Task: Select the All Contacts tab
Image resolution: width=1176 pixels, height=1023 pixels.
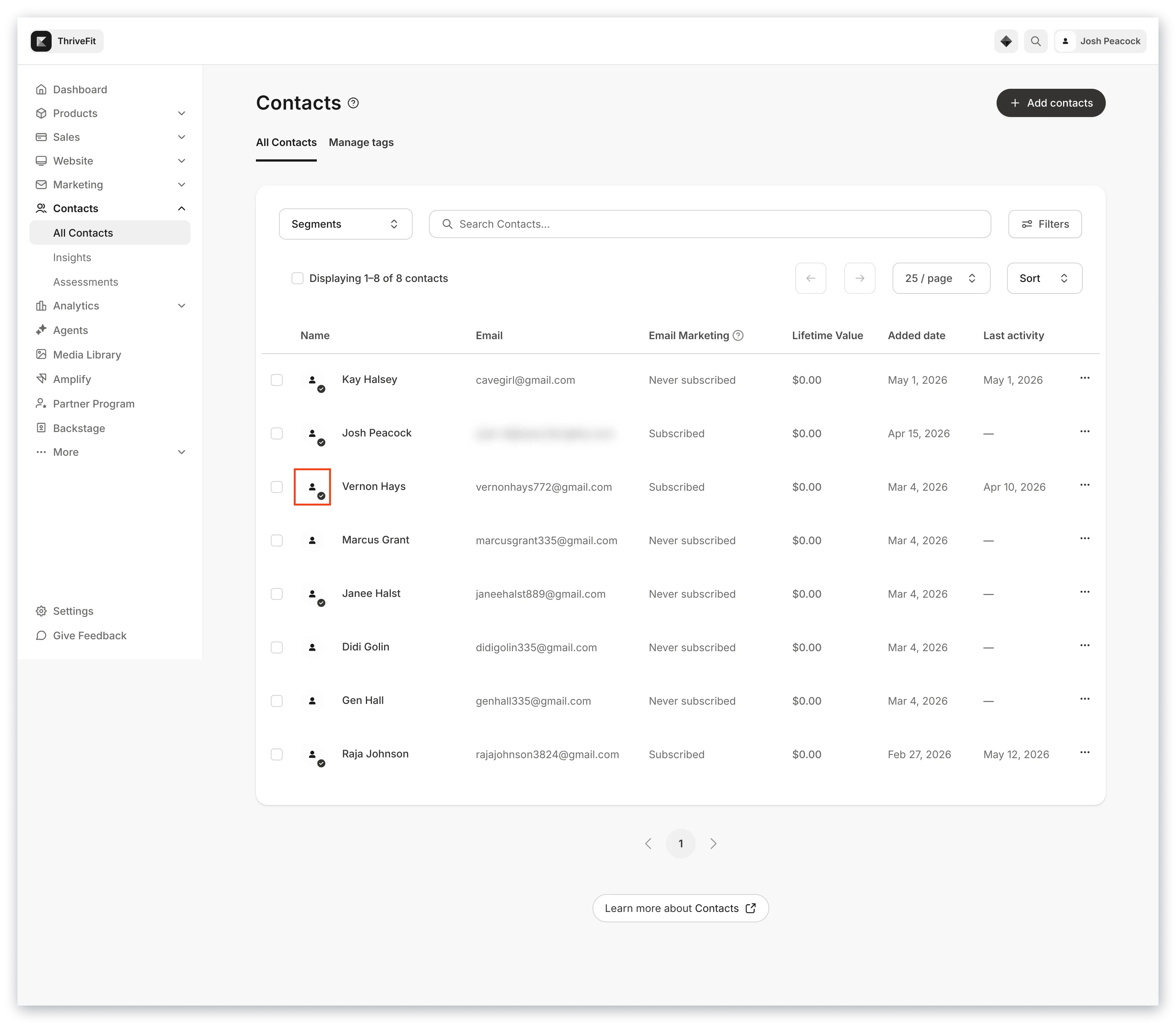Action: point(286,142)
